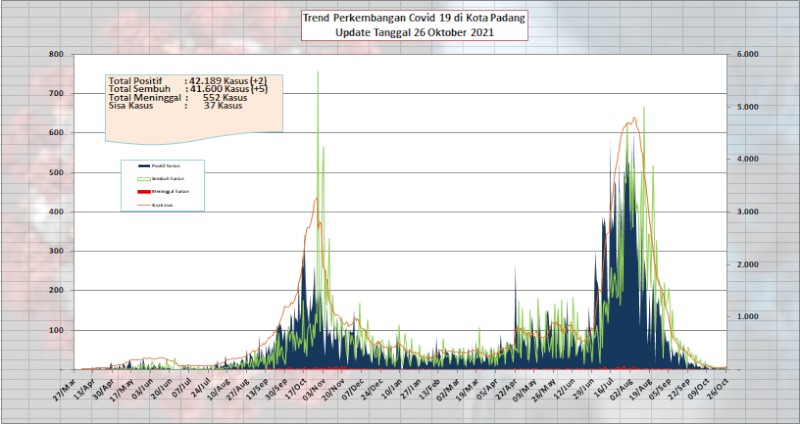This screenshot has width=800, height=424.
Task: Click the right axis value '4.000'
Action: [x=748, y=159]
